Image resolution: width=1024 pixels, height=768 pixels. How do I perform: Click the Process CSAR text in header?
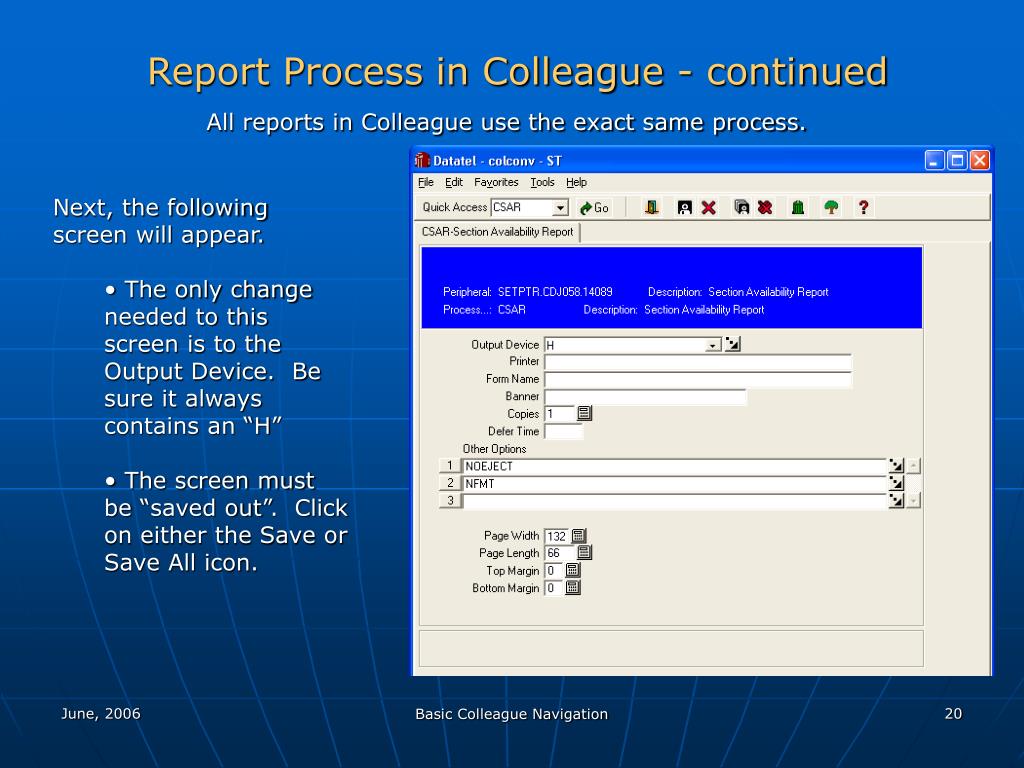[484, 310]
